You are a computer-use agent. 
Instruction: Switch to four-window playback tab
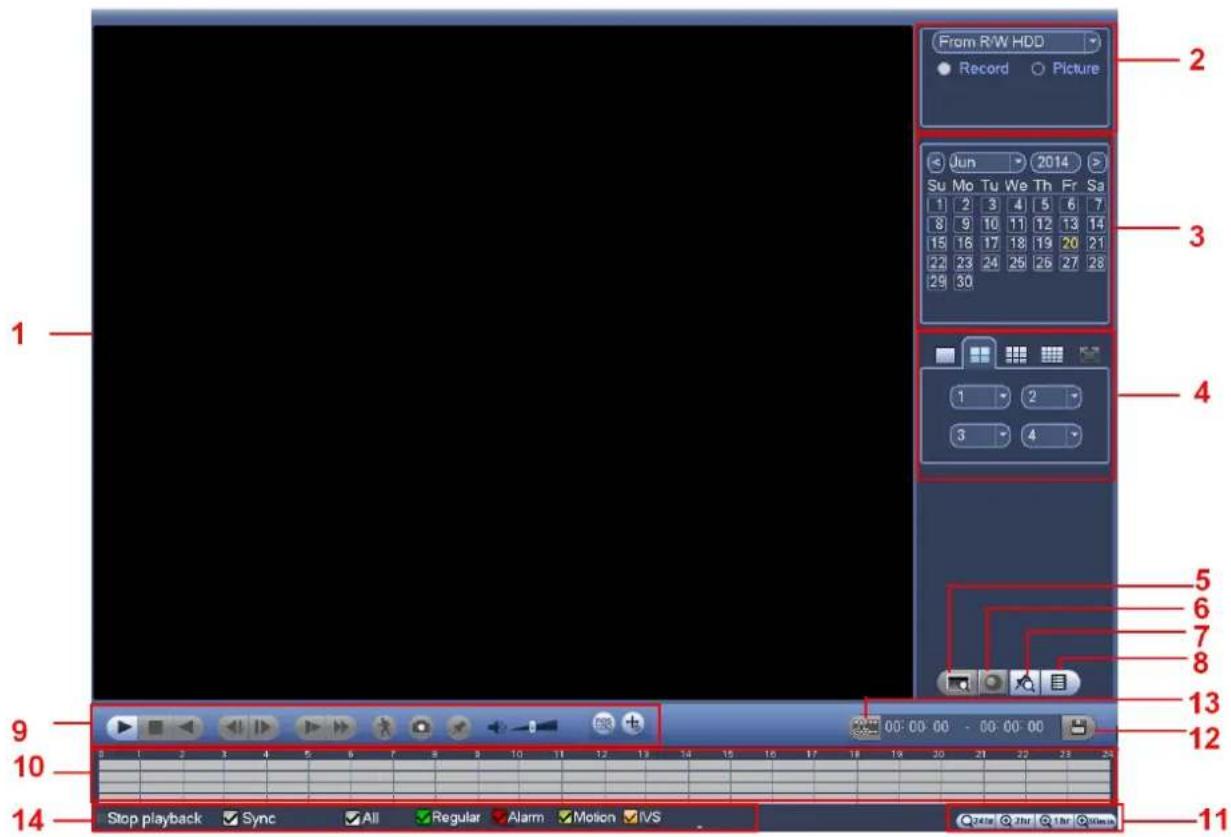pyautogui.click(x=979, y=353)
